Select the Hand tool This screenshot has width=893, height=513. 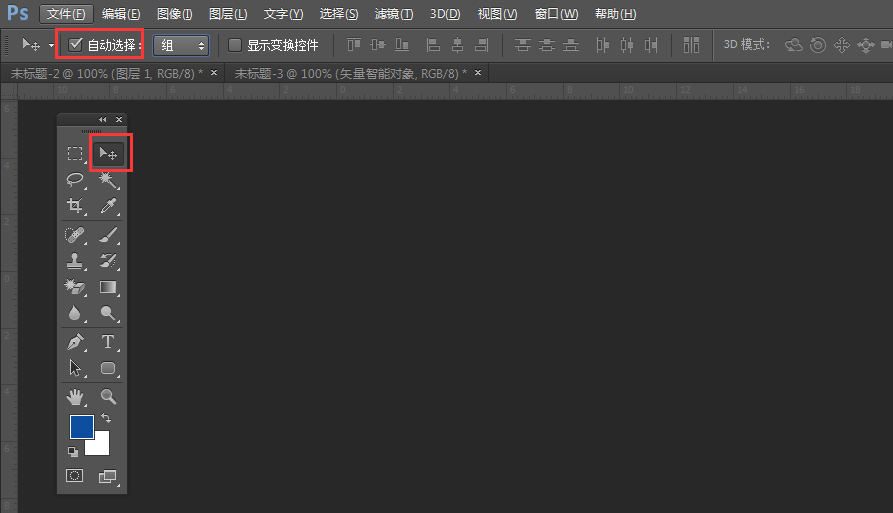[x=75, y=397]
